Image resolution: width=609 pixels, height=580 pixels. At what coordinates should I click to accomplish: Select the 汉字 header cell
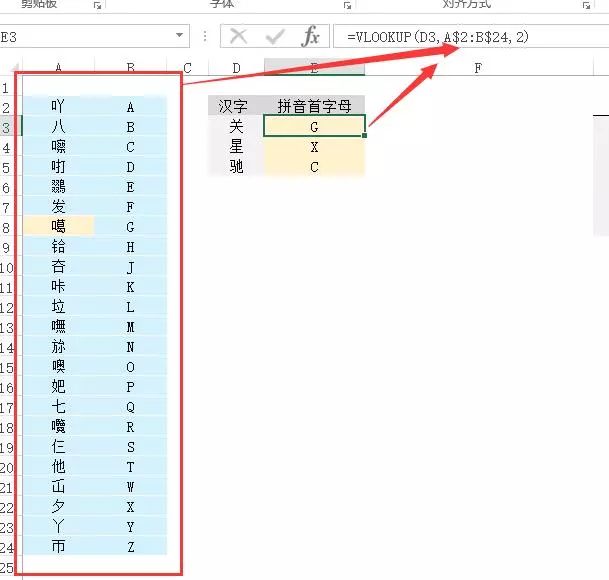tap(236, 106)
